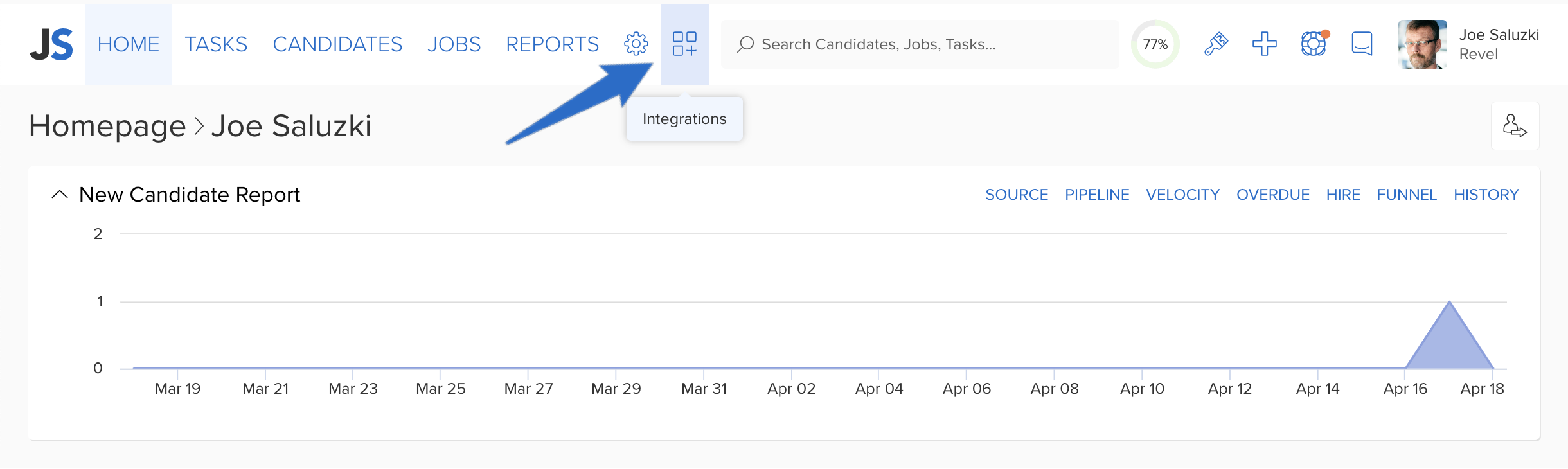
Task: Open the REPORTS menu
Action: [552, 44]
